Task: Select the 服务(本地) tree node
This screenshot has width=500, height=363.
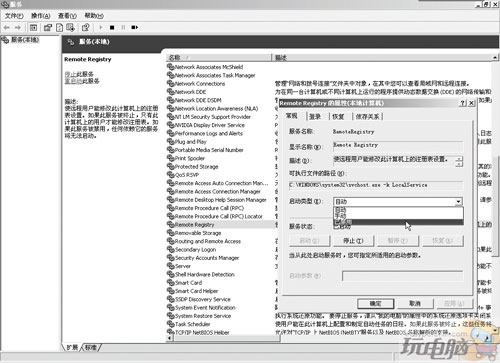Action: pos(20,40)
